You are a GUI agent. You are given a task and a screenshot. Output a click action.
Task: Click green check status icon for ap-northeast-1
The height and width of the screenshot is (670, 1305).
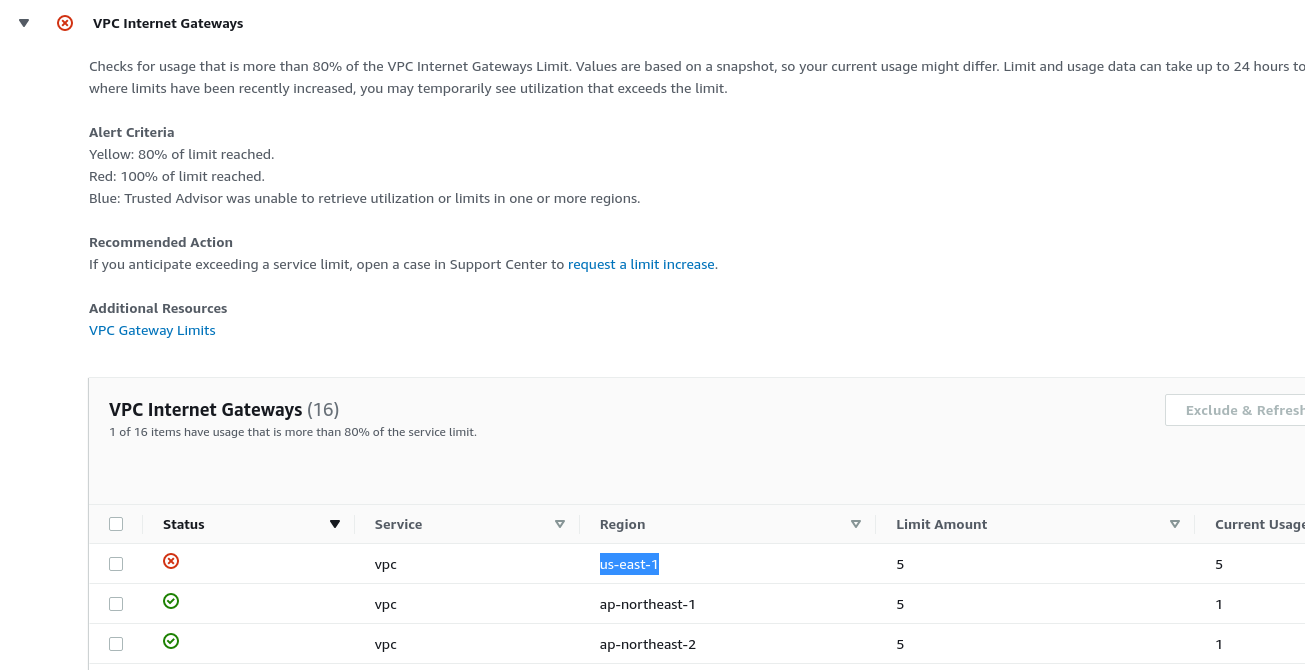171,602
